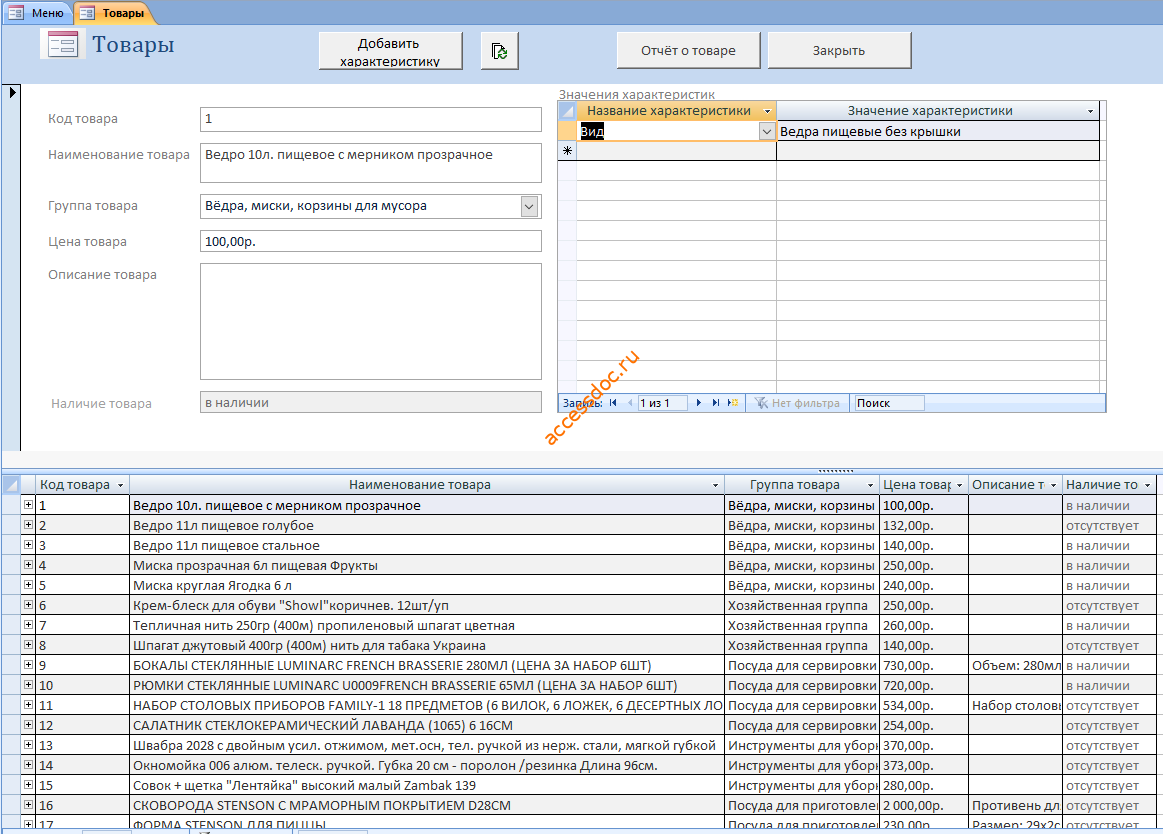Viewport: 1163px width, 834px height.
Task: Click the record number box showing 1 из 1
Action: point(662,403)
